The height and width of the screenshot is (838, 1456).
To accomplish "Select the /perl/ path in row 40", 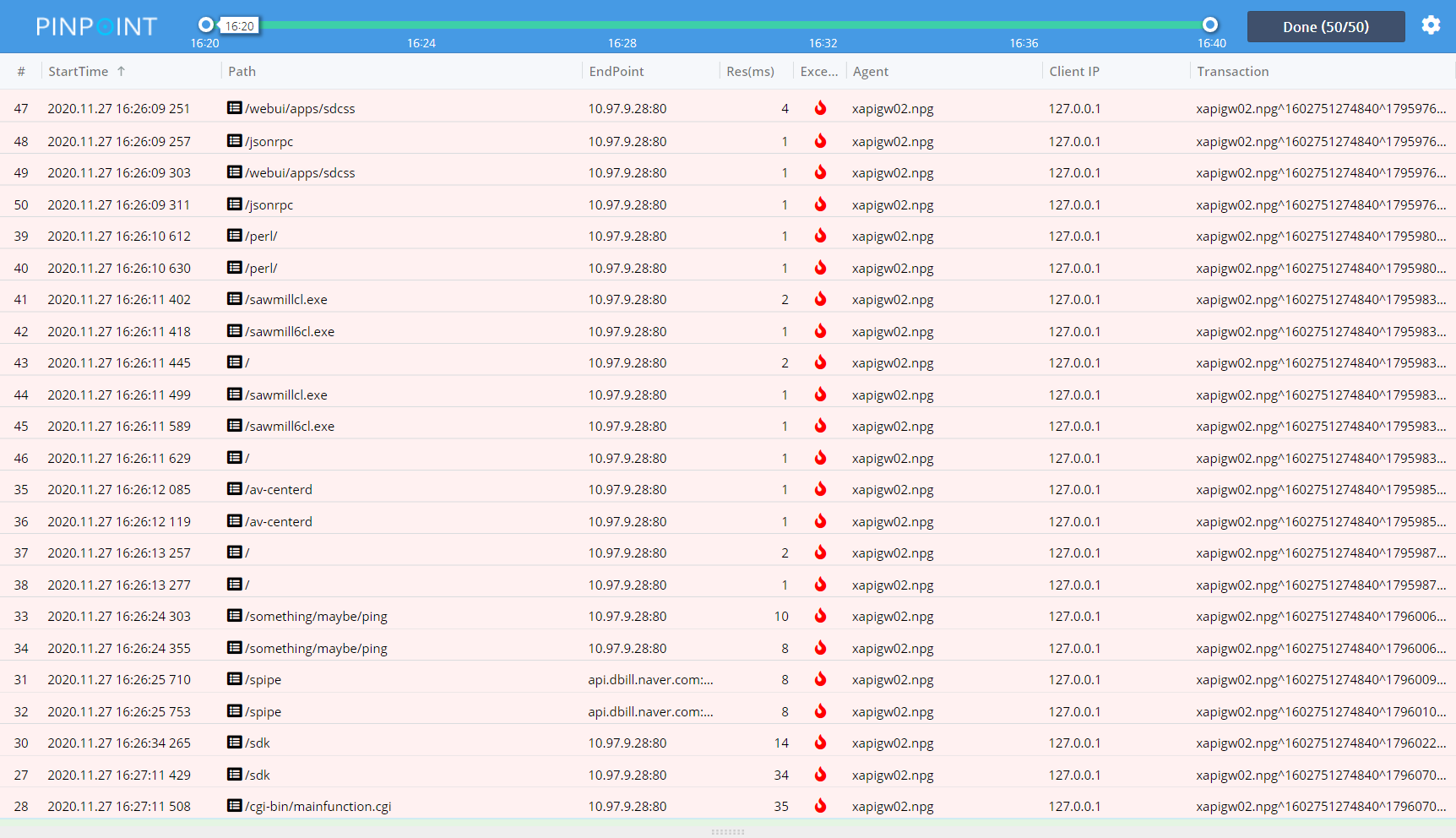I will 261,269.
